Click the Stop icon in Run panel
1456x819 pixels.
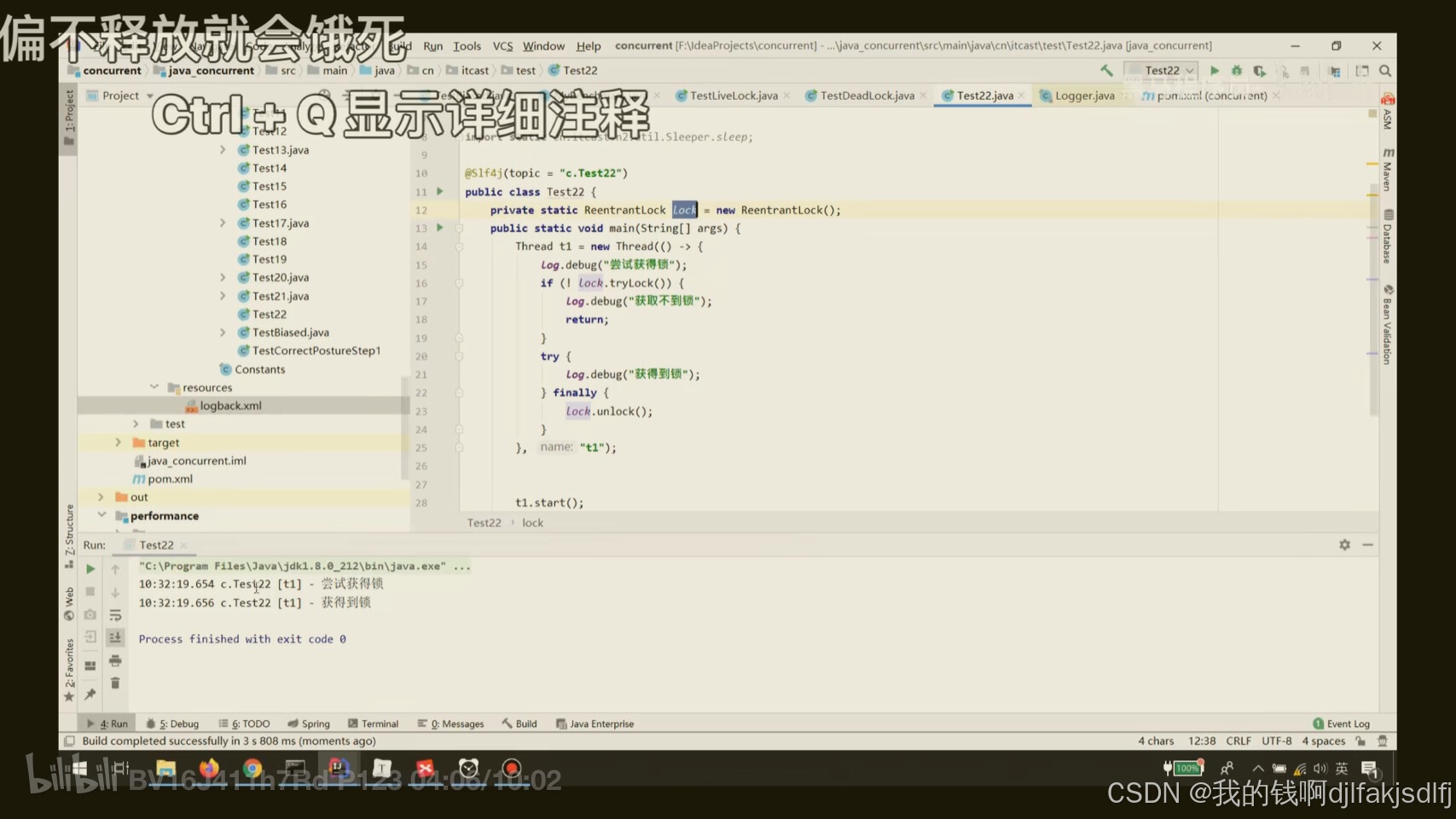pyautogui.click(x=90, y=591)
